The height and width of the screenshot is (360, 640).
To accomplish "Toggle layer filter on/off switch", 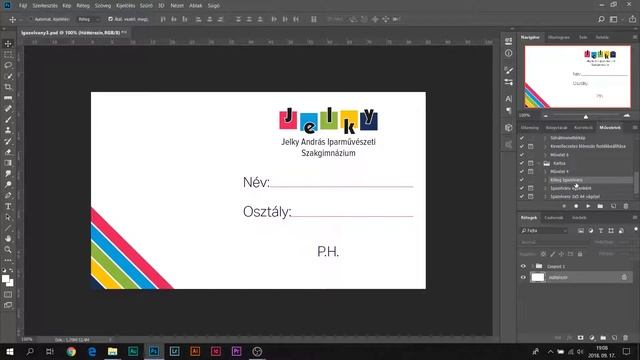I will coord(636,230).
